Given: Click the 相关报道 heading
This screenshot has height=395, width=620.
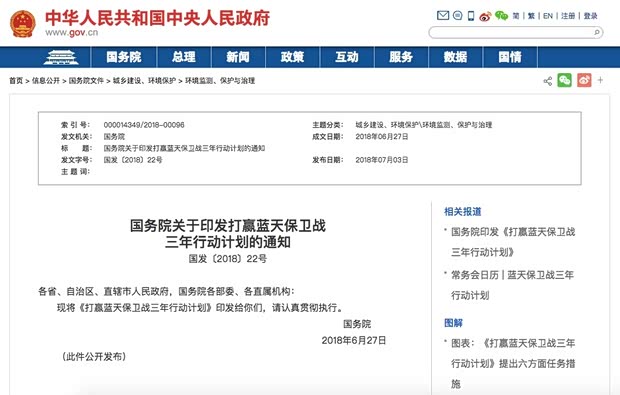Looking at the screenshot, I should coord(463,212).
